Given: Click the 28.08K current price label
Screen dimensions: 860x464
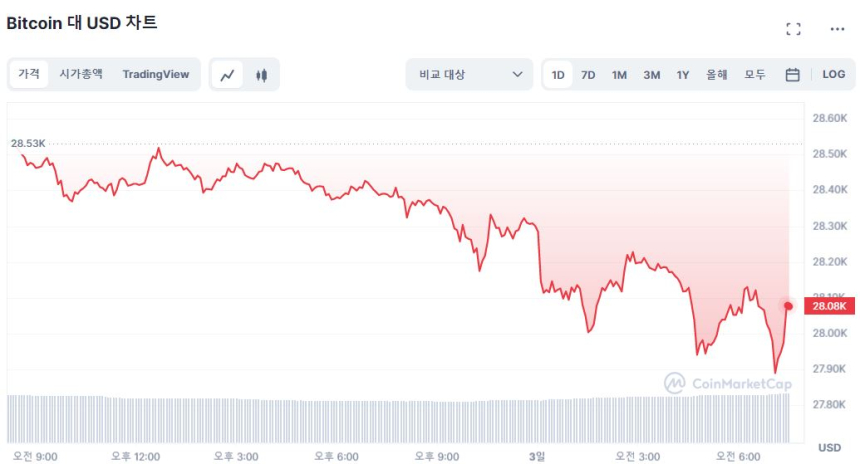Looking at the screenshot, I should 831,306.
